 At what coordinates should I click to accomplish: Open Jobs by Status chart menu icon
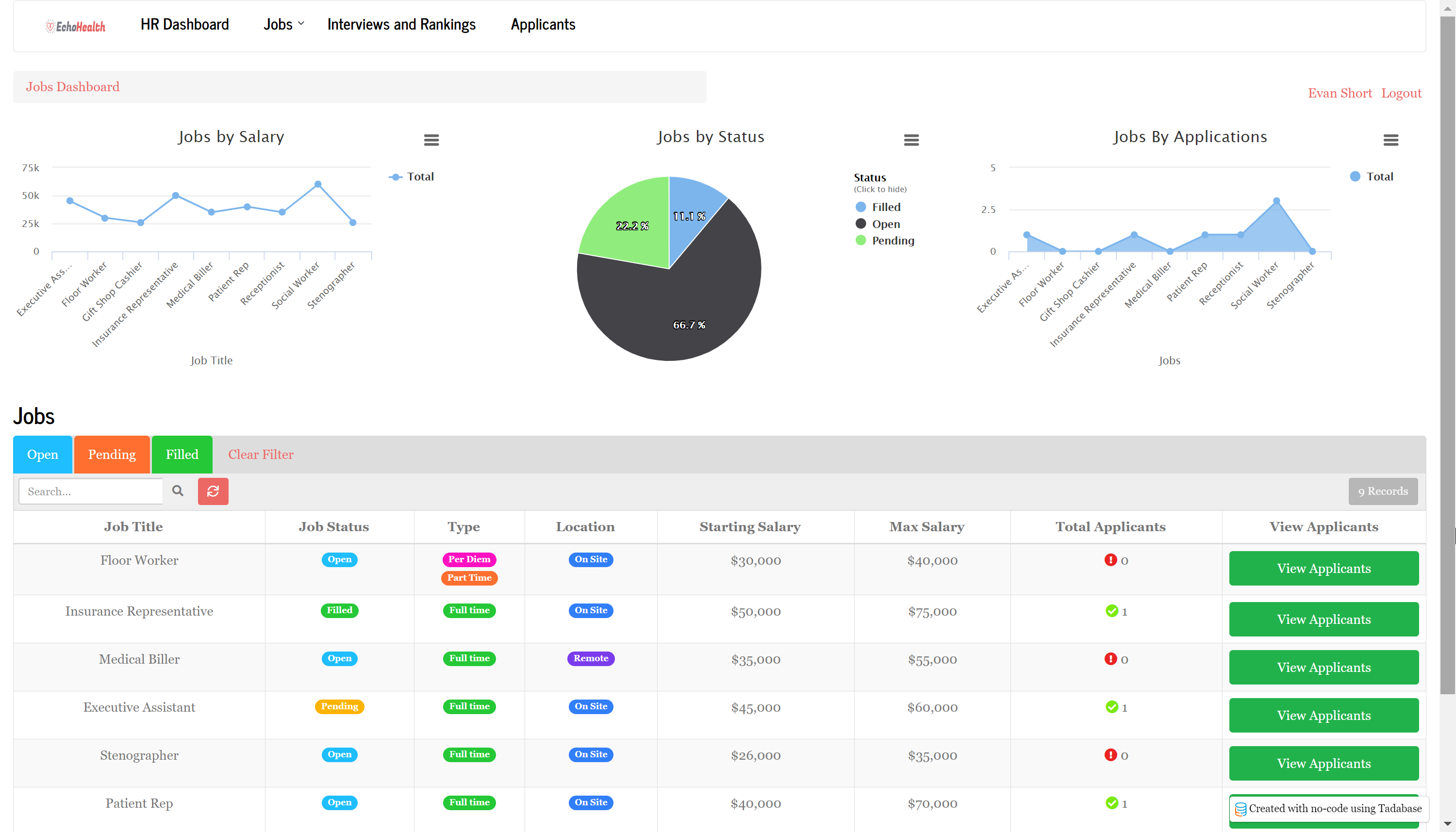911,140
